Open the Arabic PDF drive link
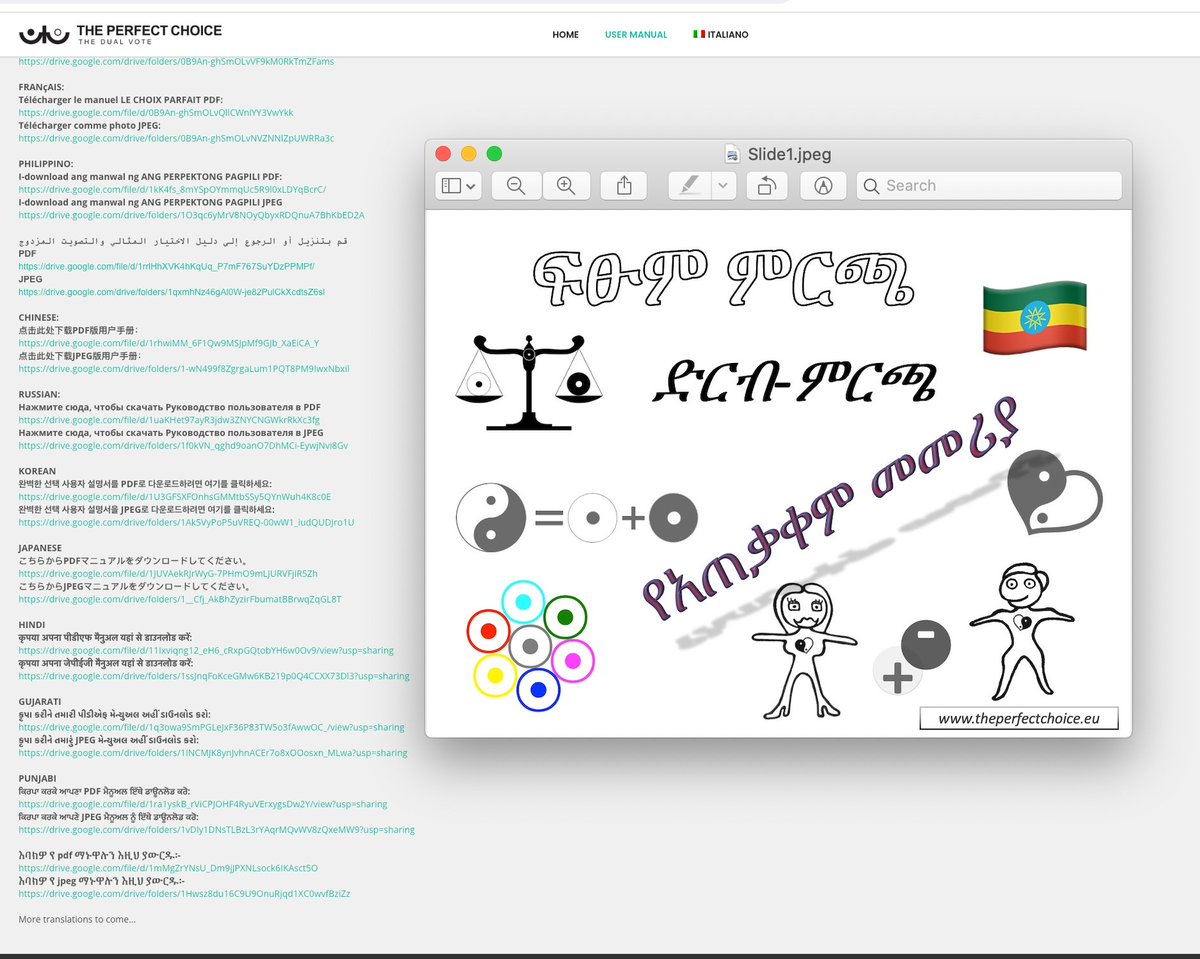Viewport: 1200px width, 959px height. (166, 266)
